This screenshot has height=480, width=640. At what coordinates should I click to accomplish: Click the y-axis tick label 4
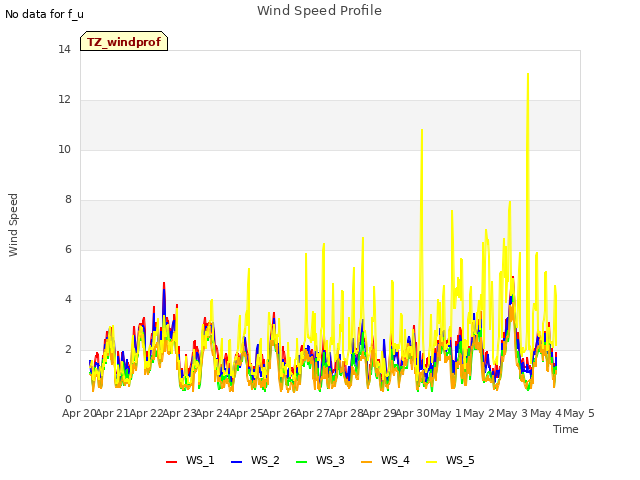coord(68,300)
